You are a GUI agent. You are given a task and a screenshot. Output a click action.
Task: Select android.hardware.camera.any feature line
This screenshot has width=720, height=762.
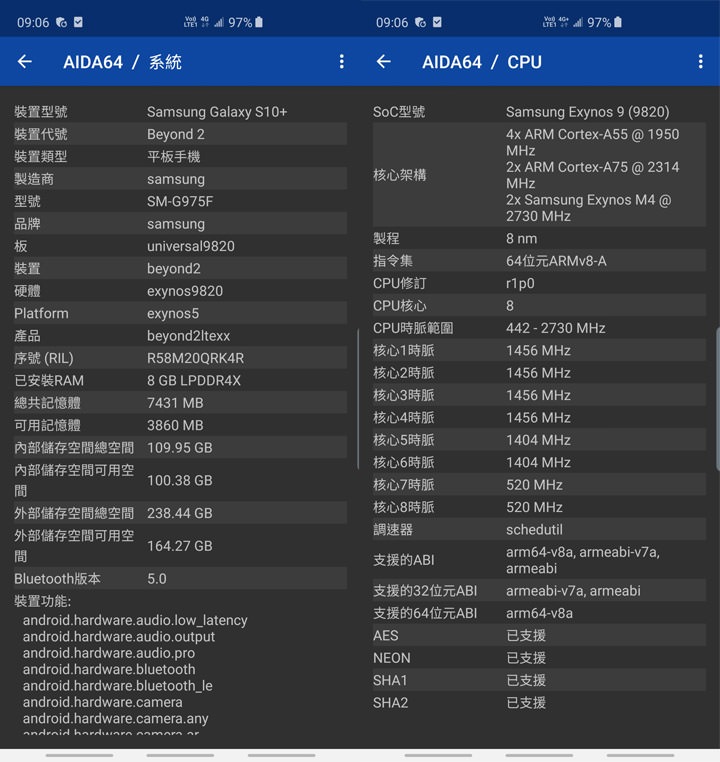(x=116, y=718)
